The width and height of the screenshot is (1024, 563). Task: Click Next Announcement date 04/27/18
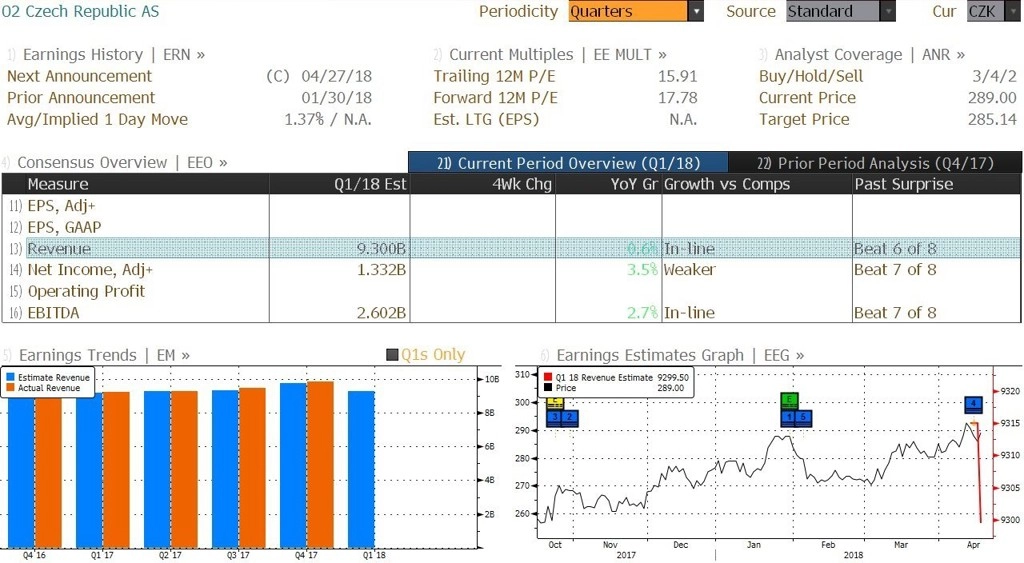336,76
